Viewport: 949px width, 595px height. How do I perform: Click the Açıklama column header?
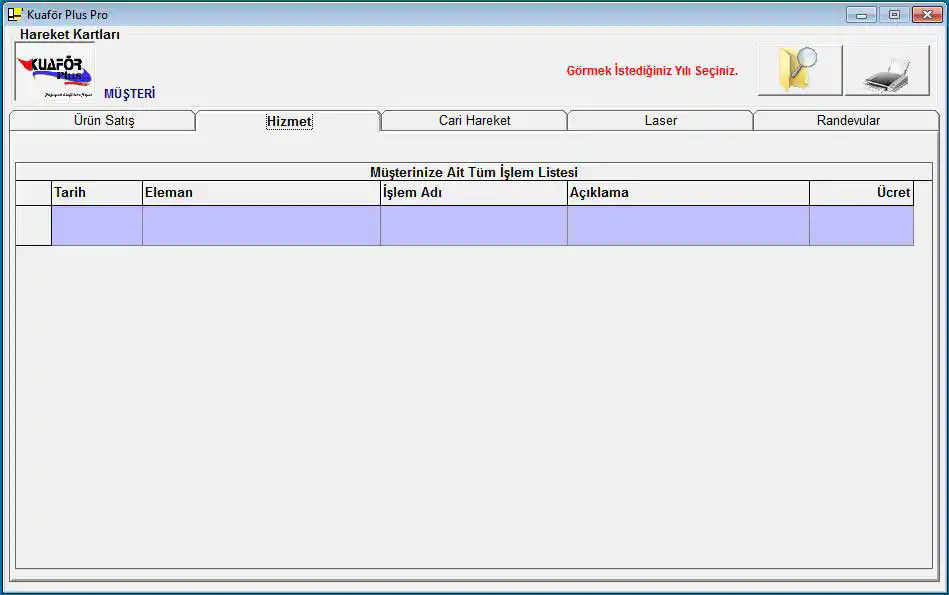click(687, 193)
